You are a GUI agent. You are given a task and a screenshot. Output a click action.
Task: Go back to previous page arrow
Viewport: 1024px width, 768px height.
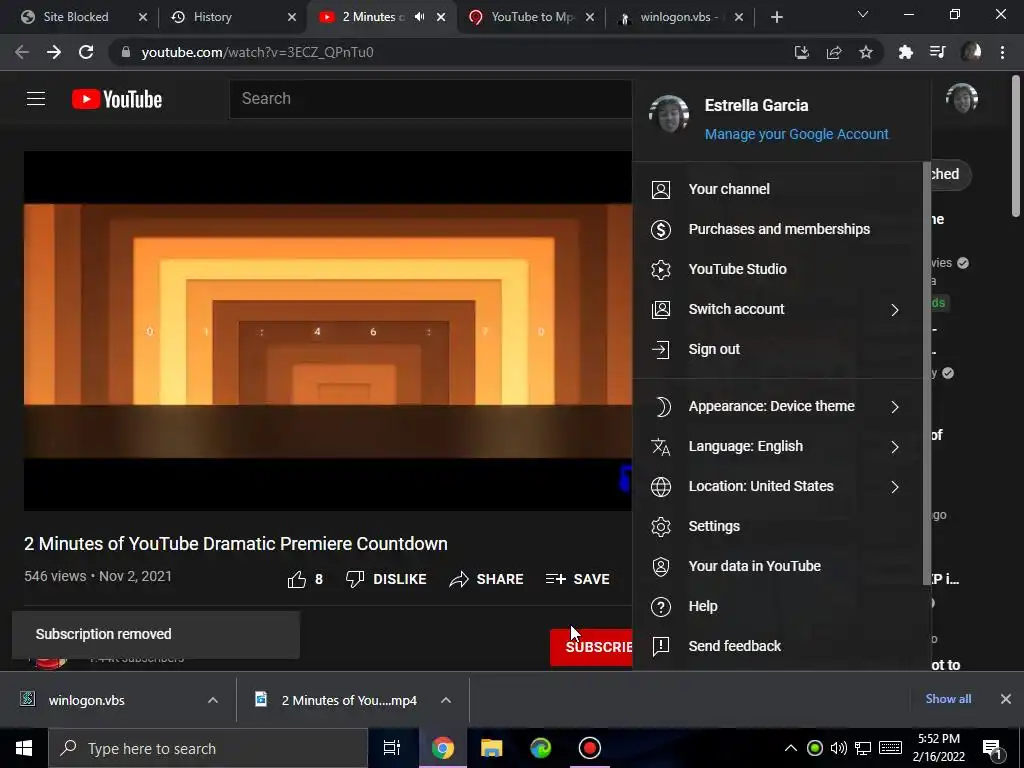coord(22,52)
